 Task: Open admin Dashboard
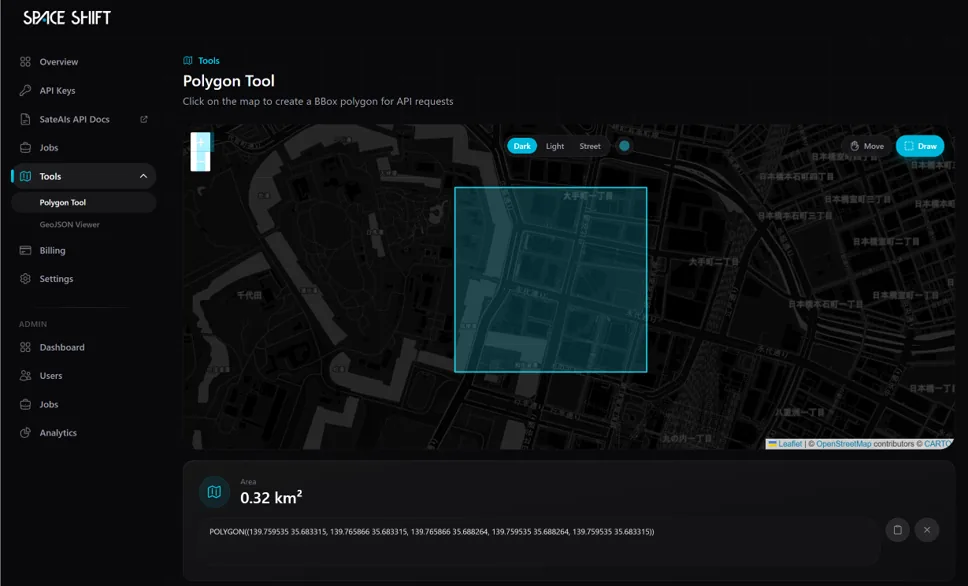[62, 347]
